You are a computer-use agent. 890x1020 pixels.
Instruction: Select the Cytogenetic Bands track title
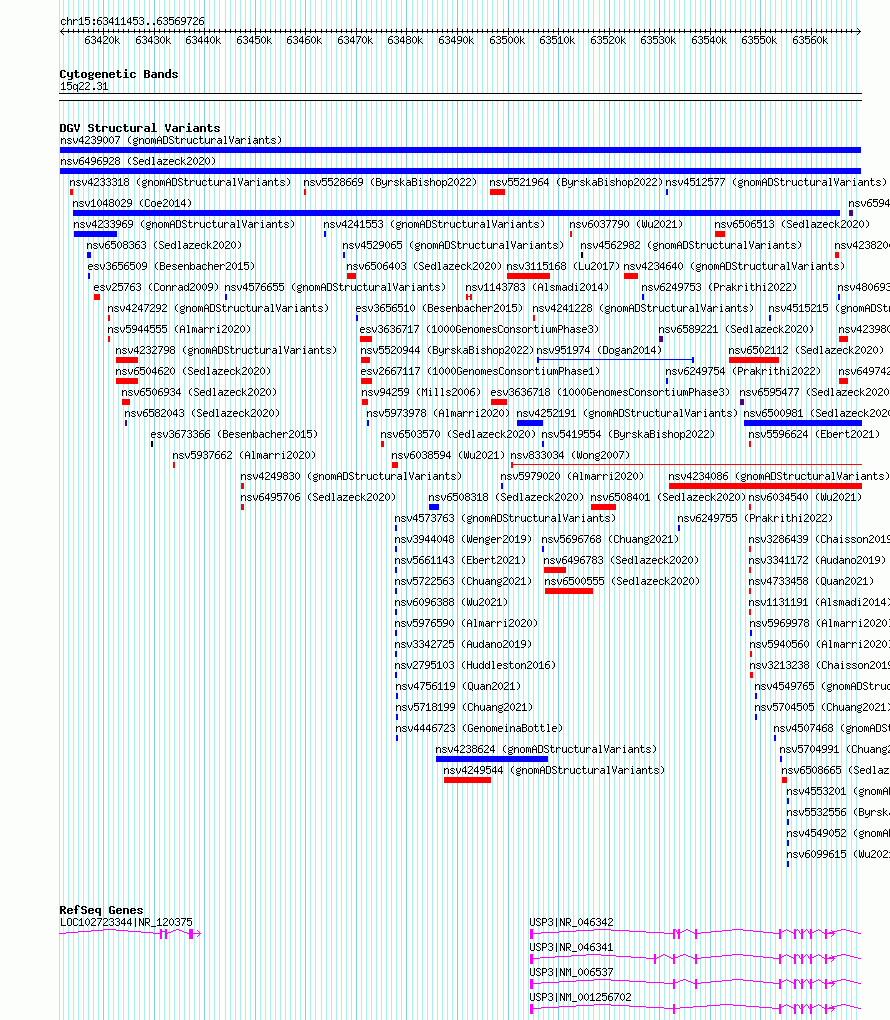[118, 74]
